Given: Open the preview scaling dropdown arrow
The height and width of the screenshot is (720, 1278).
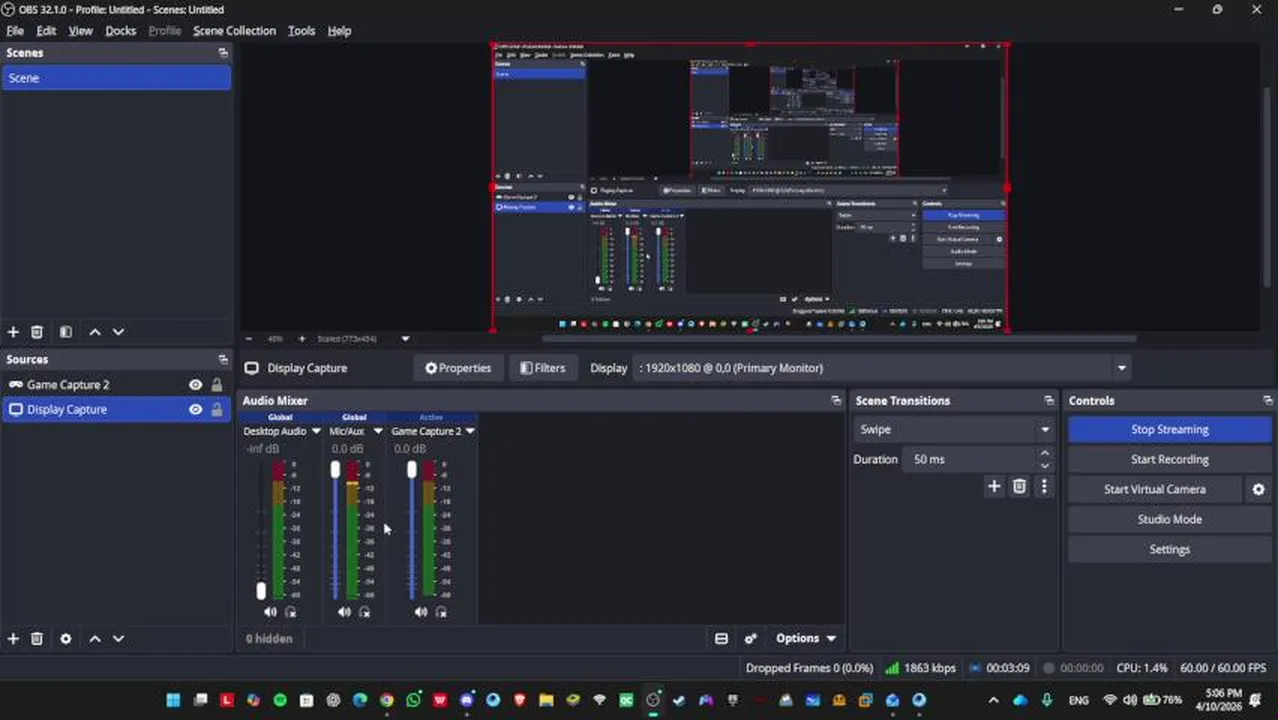Looking at the screenshot, I should pos(405,339).
